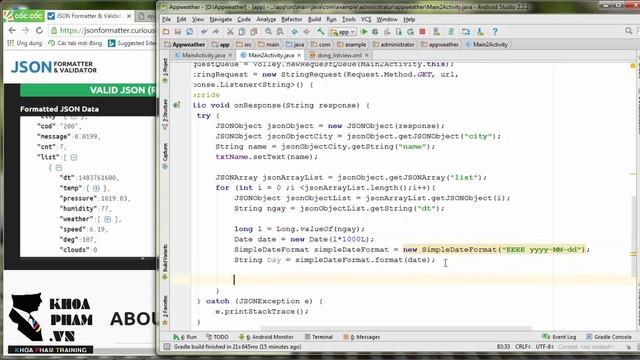
Task: Collapse the first list item object in JSON
Action: [x=59, y=168]
